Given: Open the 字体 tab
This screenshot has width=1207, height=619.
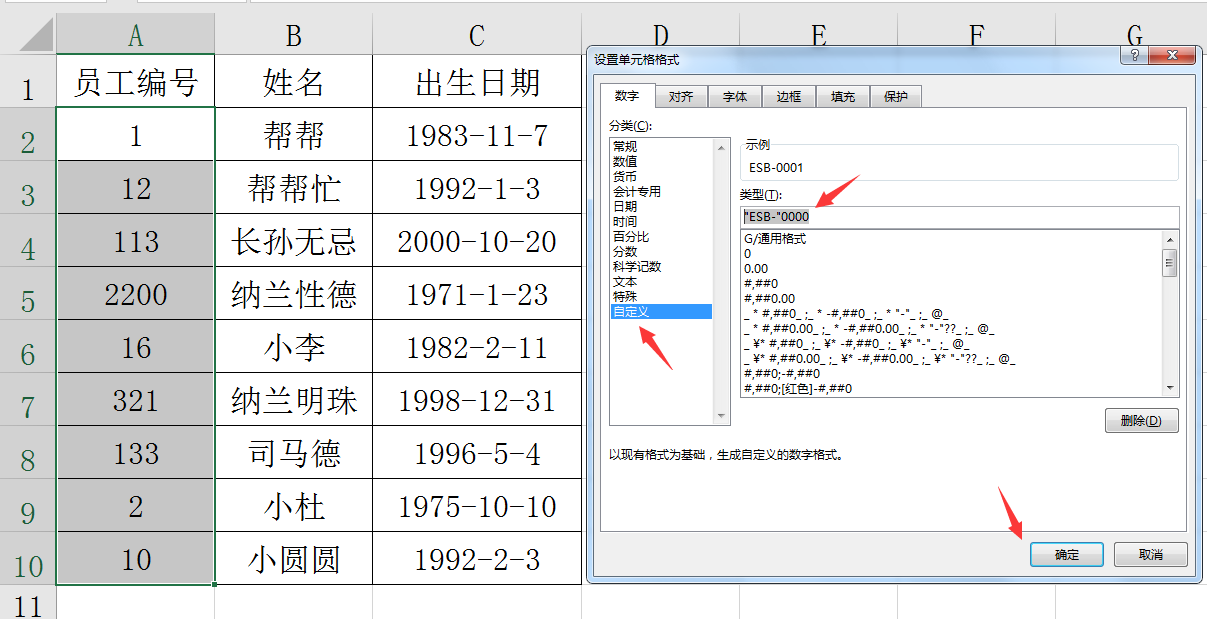Looking at the screenshot, I should pos(735,97).
